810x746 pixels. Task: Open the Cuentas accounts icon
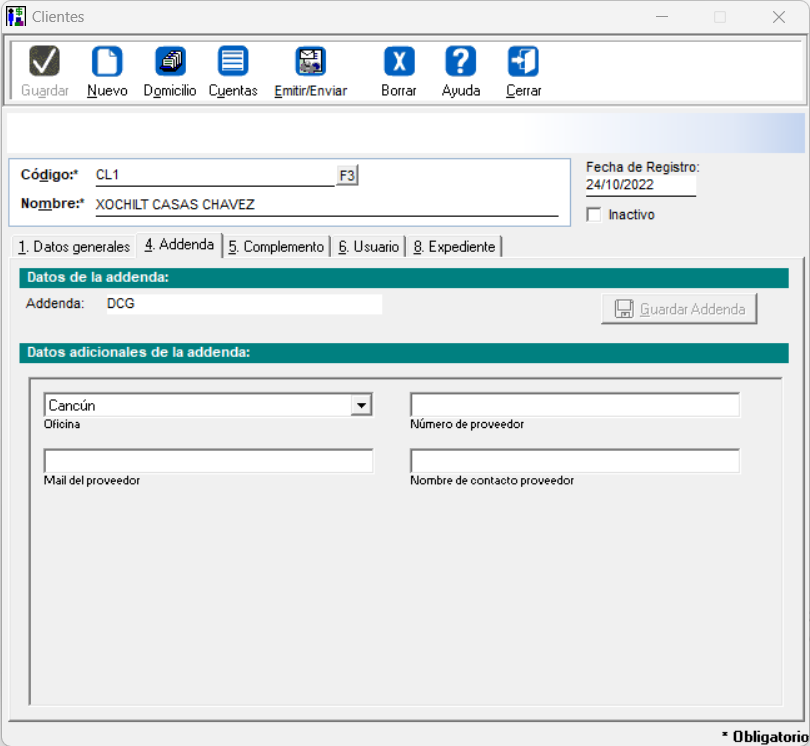pos(233,62)
